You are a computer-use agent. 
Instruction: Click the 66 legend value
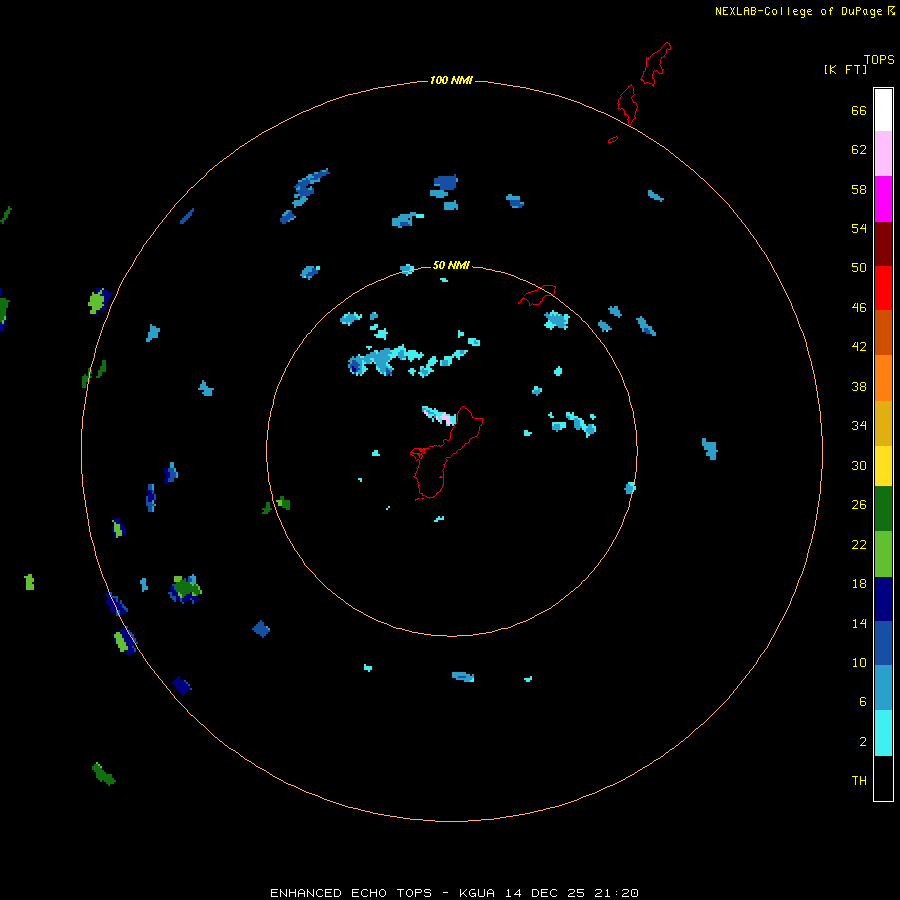[859, 111]
